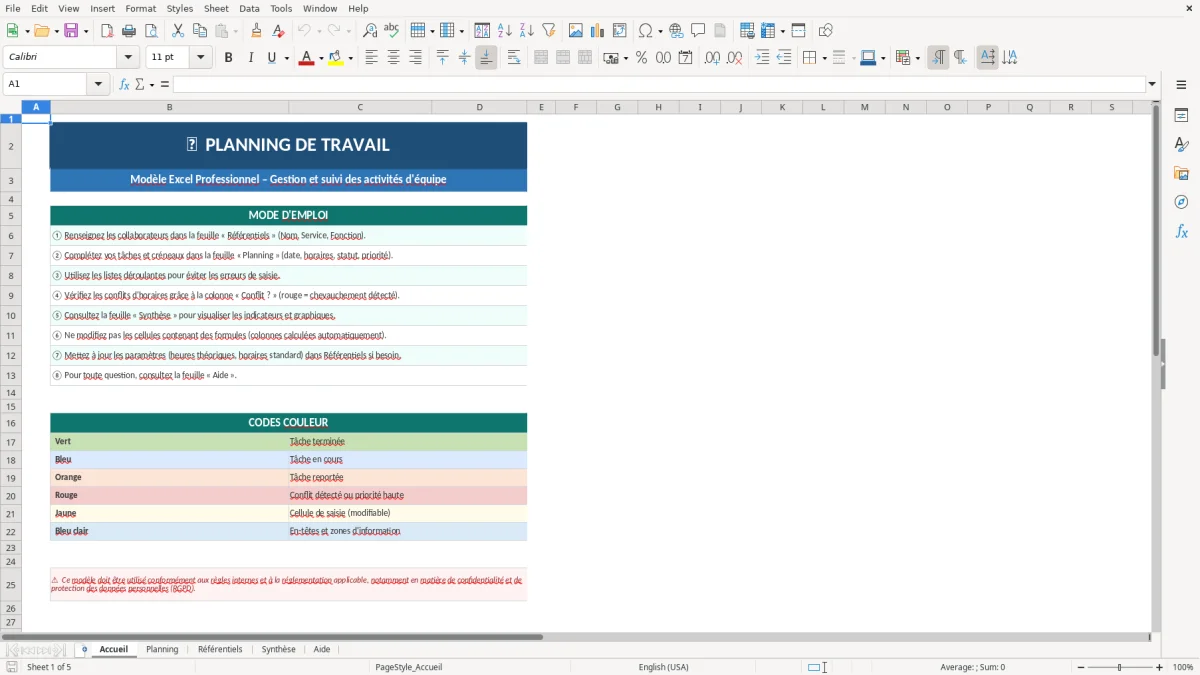Screen dimensions: 1200x675
Task: Toggle the AutoFilter funnel icon
Action: tap(549, 31)
